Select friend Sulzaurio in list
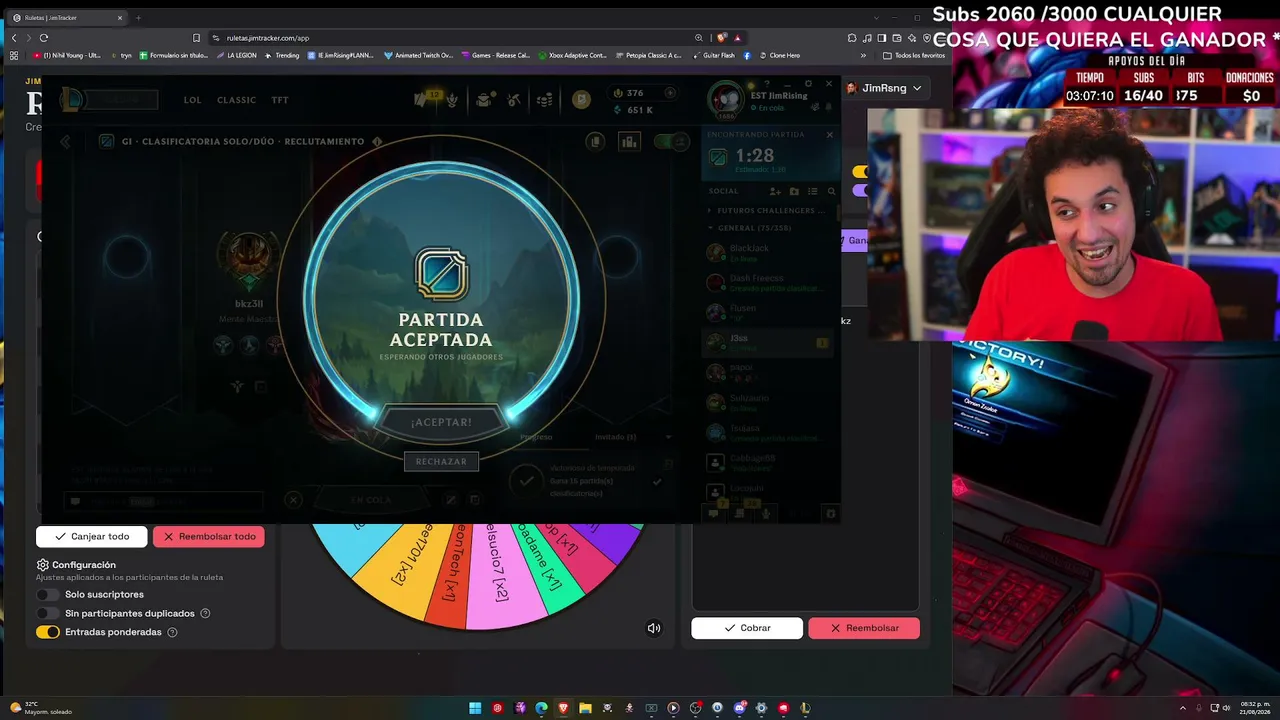 tap(768, 403)
